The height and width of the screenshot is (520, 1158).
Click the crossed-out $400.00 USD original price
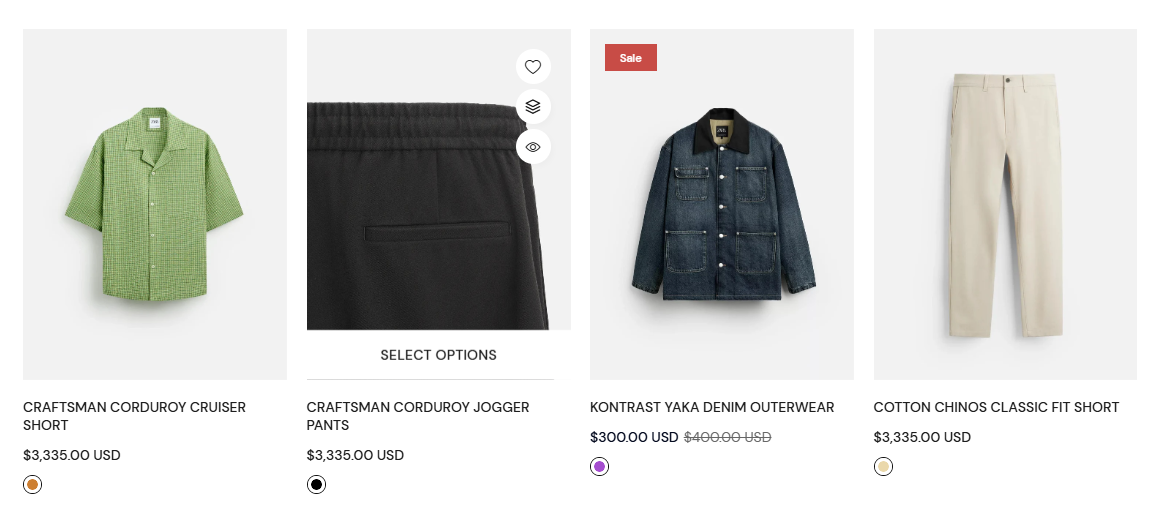tap(727, 437)
